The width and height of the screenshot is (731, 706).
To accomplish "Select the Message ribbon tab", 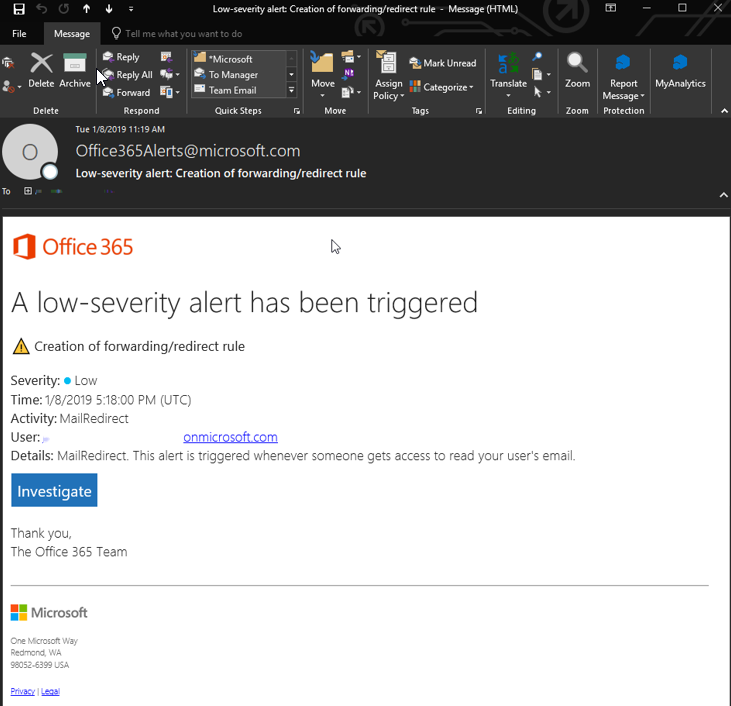I will [x=72, y=34].
